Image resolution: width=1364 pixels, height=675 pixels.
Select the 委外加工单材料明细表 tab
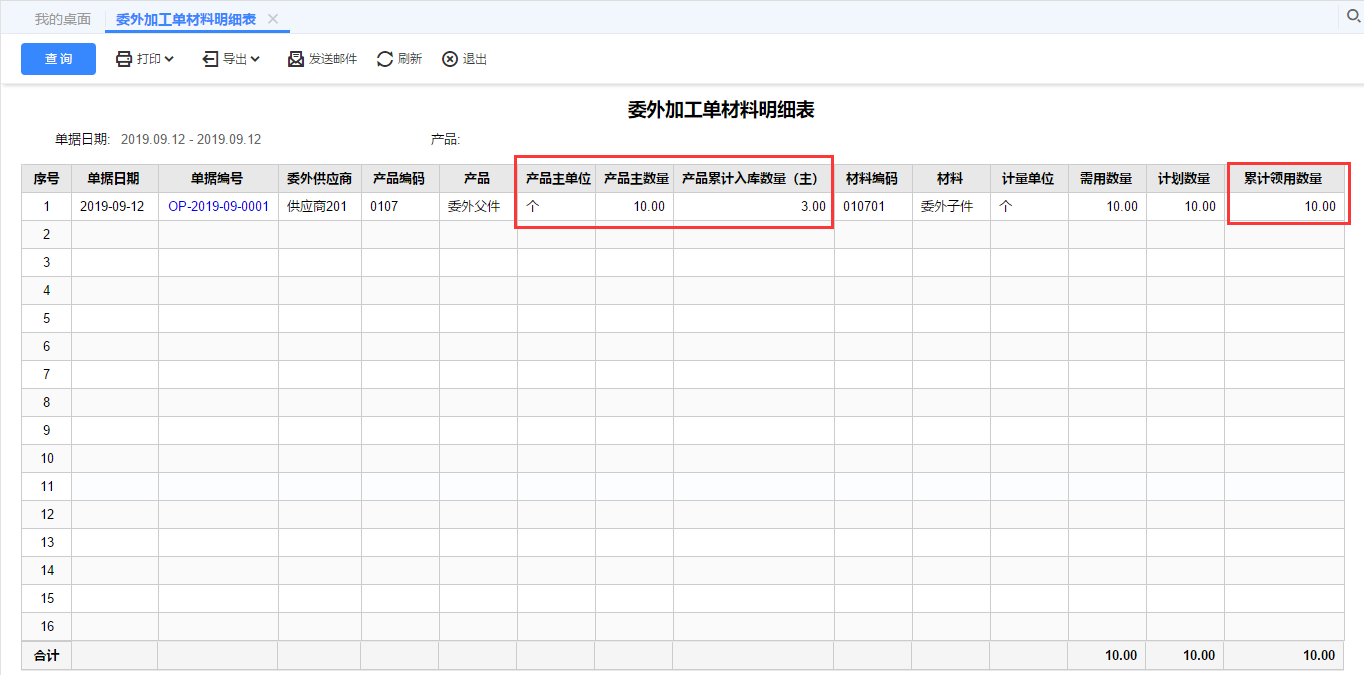tap(185, 19)
